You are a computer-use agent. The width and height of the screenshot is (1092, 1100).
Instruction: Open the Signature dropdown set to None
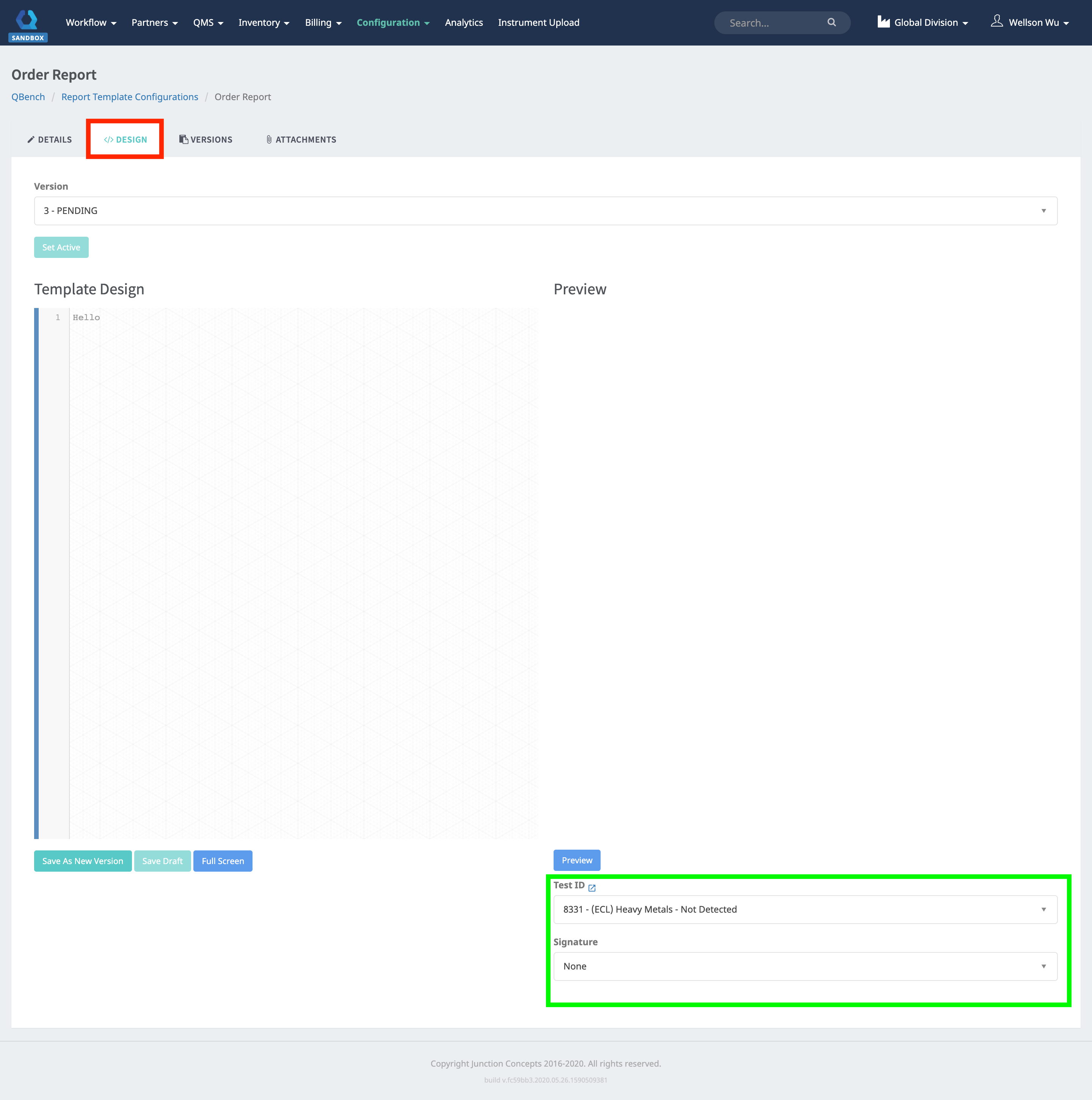(x=805, y=966)
